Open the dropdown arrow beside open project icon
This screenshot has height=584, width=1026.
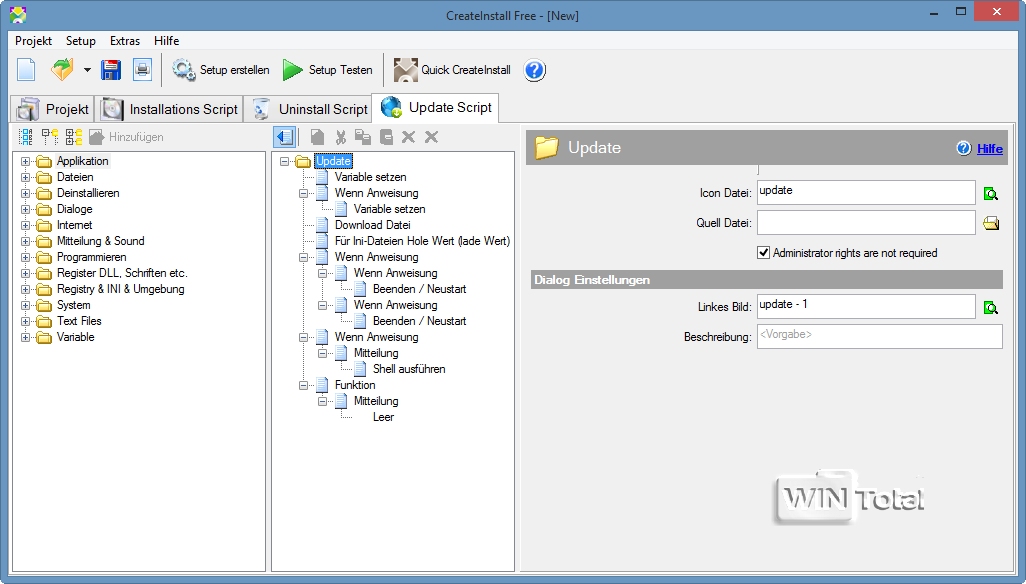pos(87,70)
